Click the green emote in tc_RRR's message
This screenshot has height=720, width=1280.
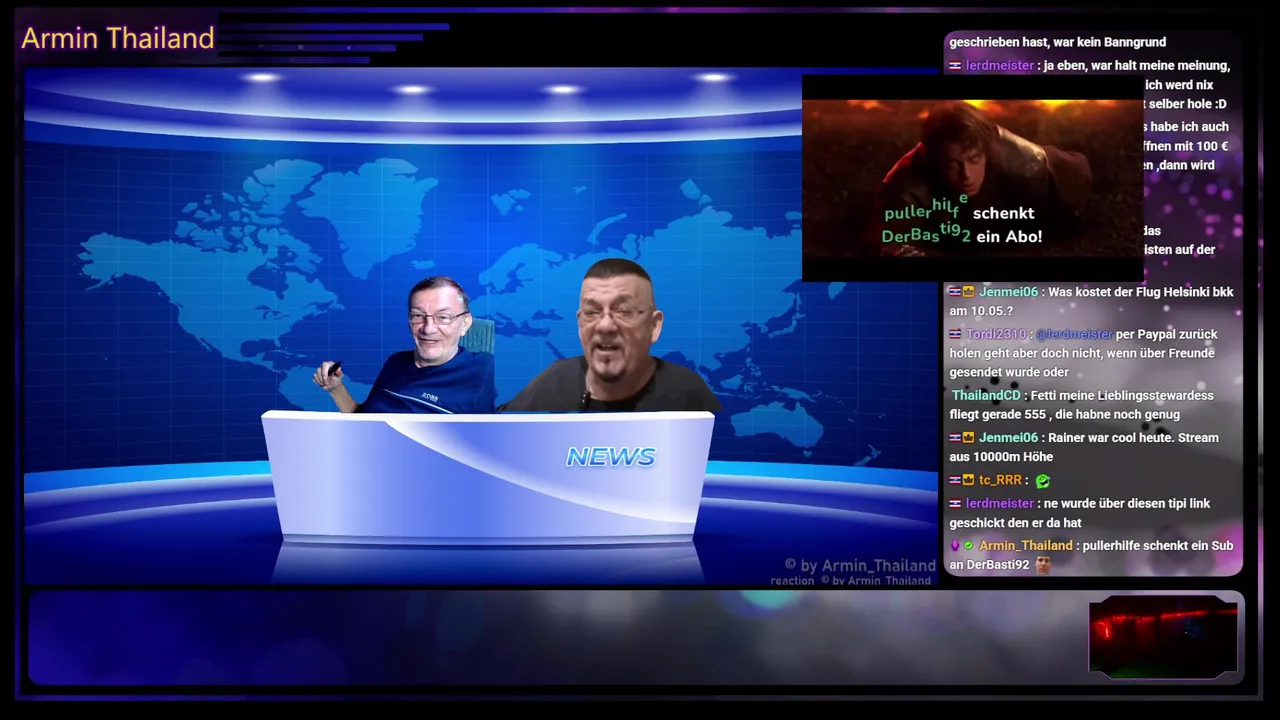[1043, 481]
